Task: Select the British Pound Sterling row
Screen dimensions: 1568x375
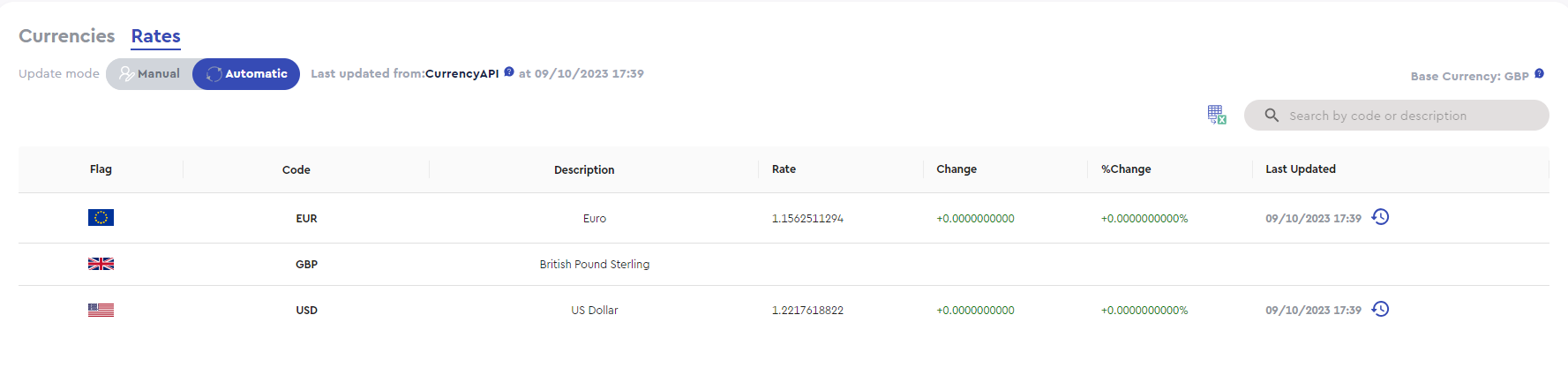Action: point(784,265)
